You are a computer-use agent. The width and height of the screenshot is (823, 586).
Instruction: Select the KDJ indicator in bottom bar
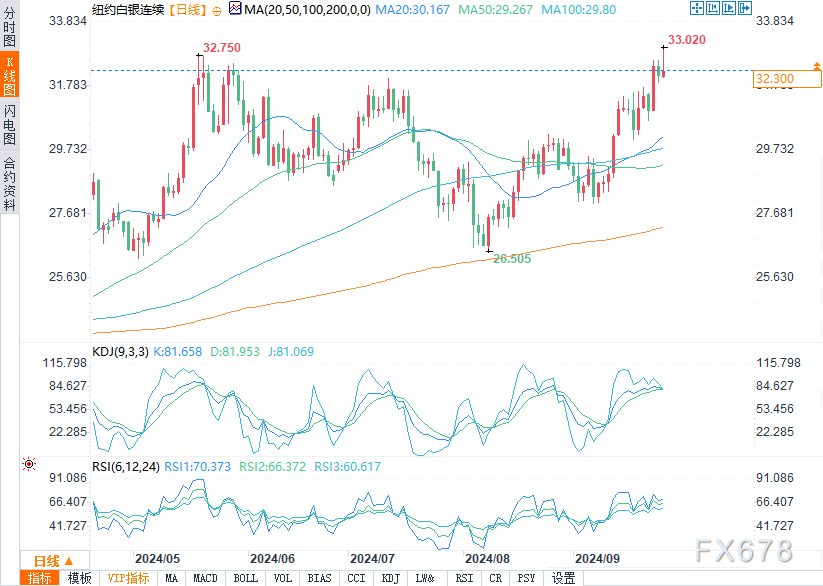click(x=391, y=578)
